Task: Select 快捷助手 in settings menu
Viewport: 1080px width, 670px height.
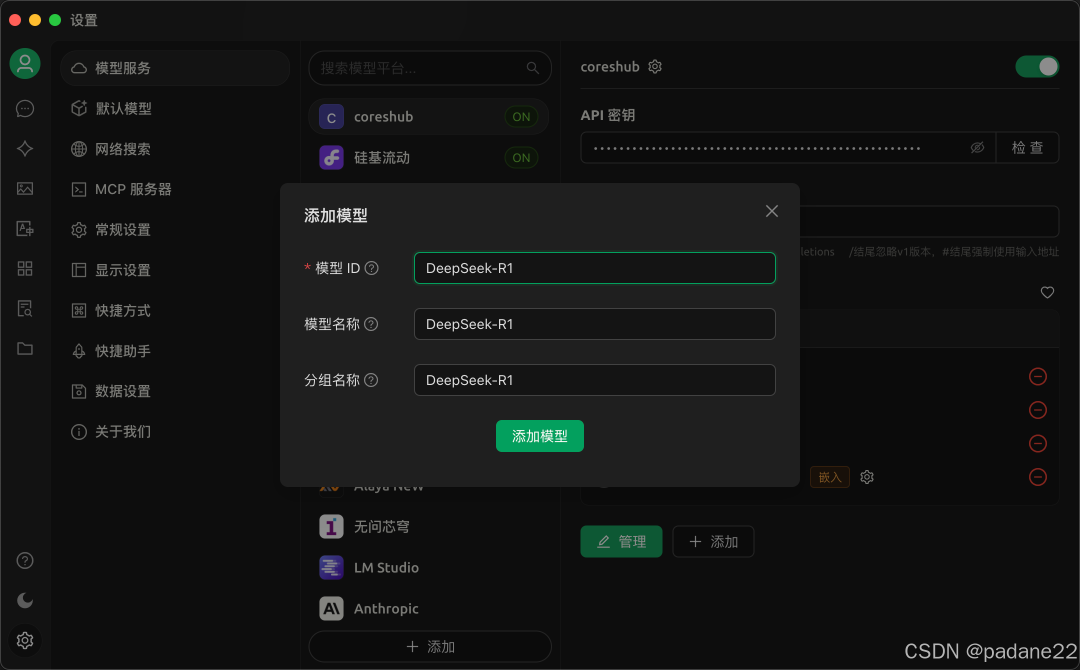Action: coord(175,351)
